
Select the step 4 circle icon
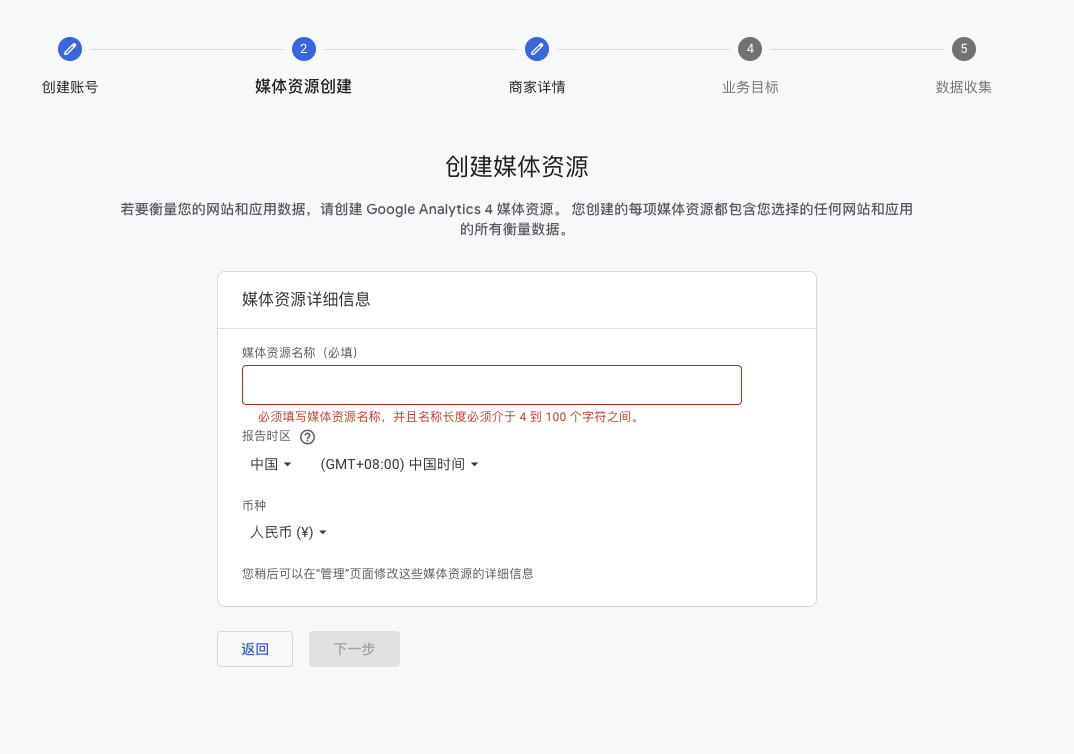tap(750, 48)
